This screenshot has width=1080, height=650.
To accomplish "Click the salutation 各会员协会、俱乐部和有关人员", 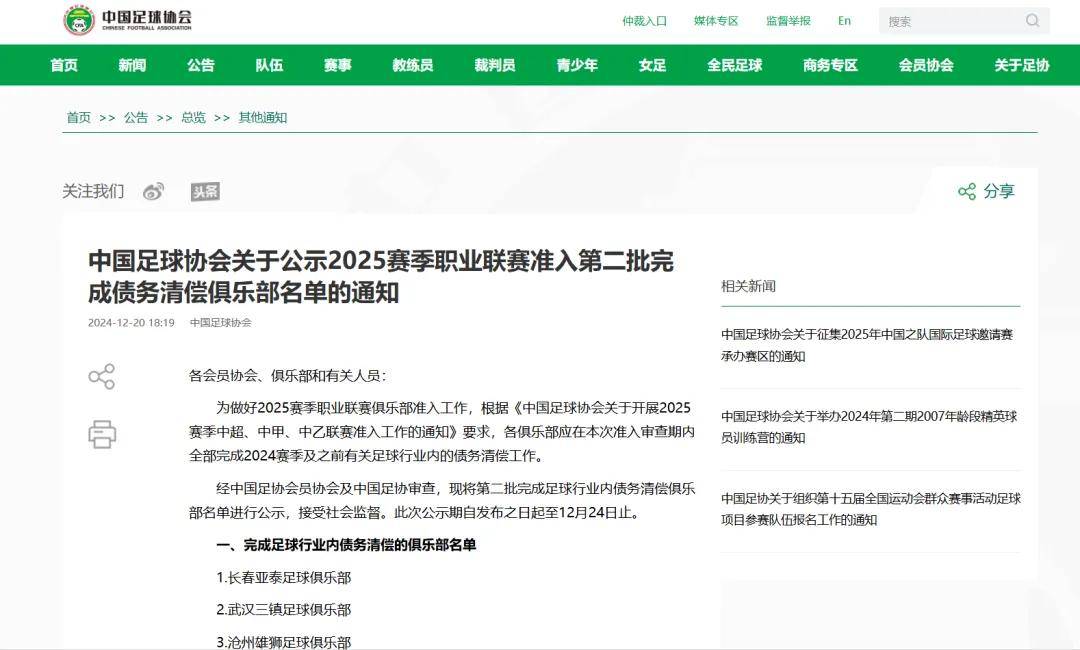I will 288,376.
